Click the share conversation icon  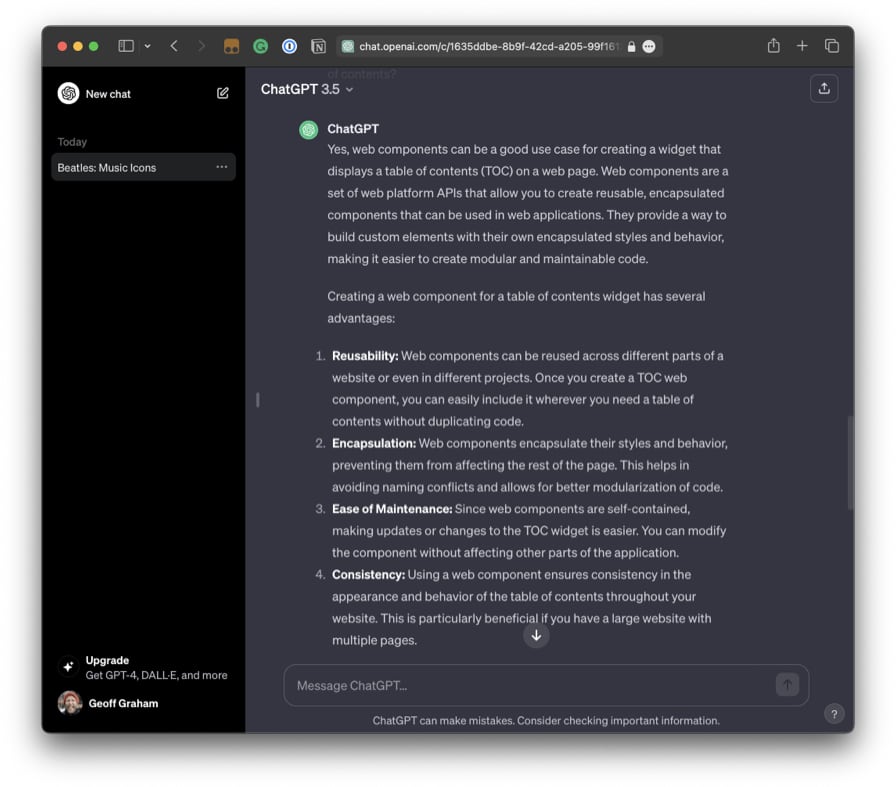(x=824, y=89)
